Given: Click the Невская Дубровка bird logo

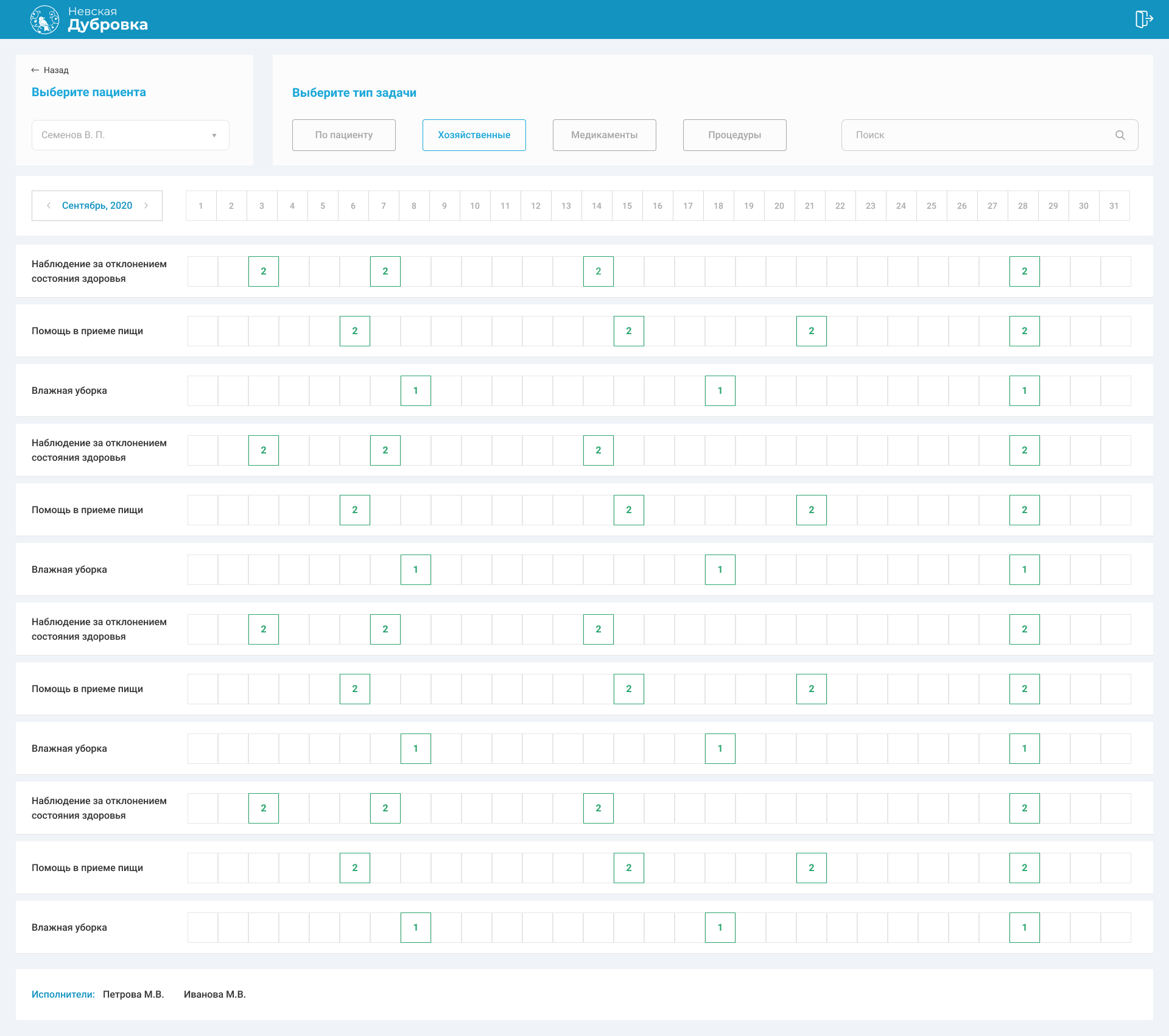Looking at the screenshot, I should coord(44,19).
